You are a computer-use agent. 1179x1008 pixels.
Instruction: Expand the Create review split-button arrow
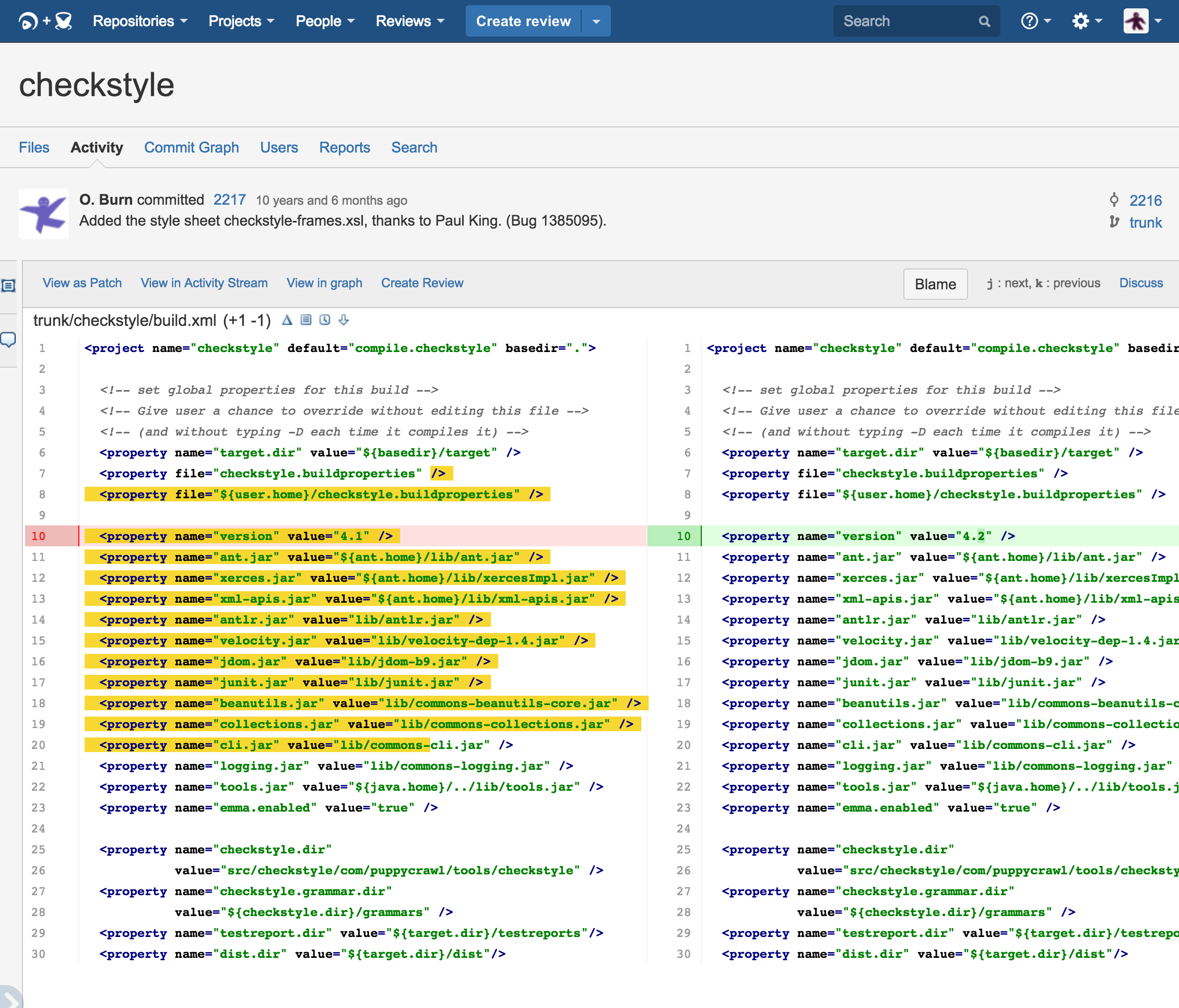(x=595, y=20)
